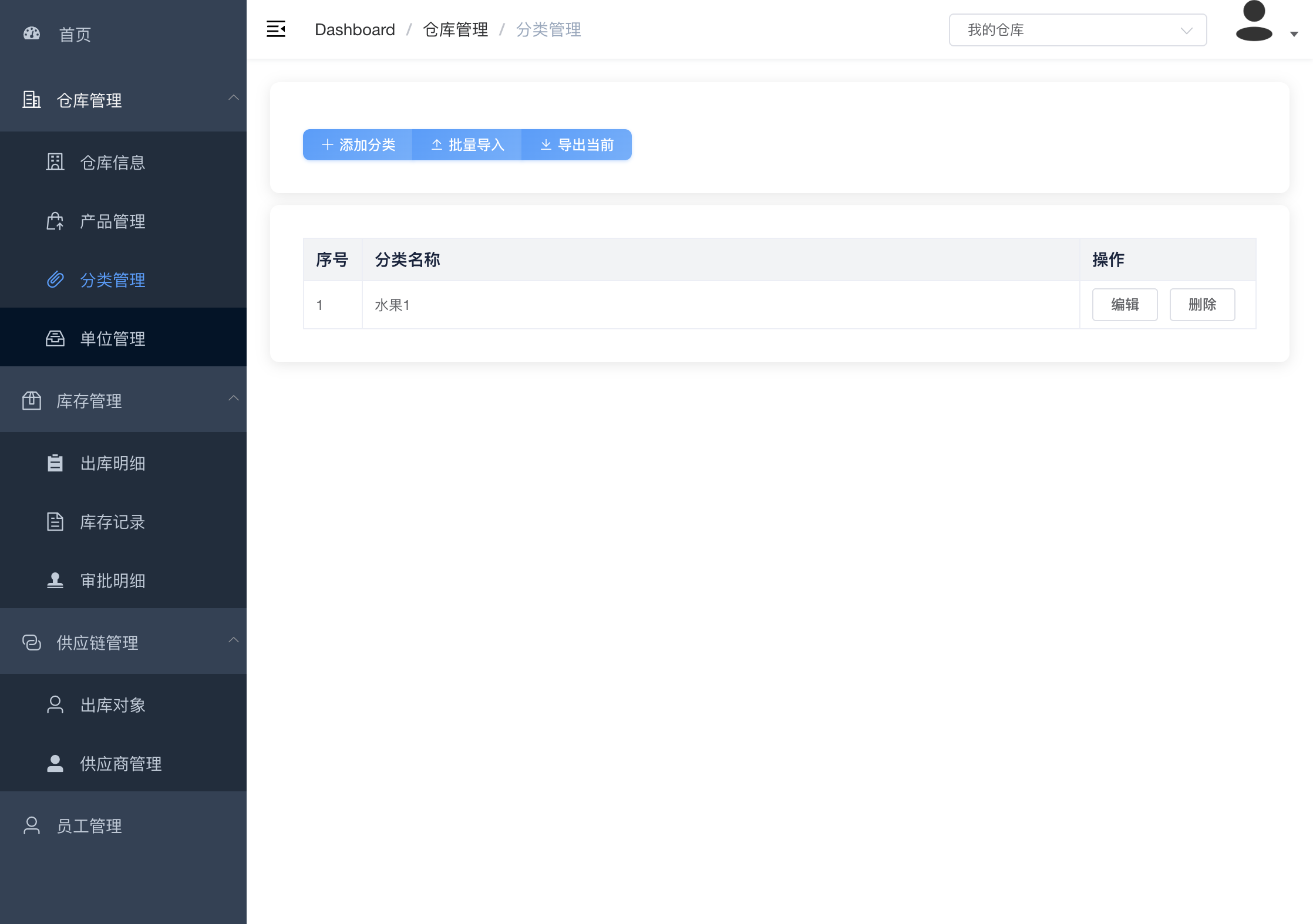Click the user avatar icon at top right
Screen dimensions: 1313x924
point(1254,22)
